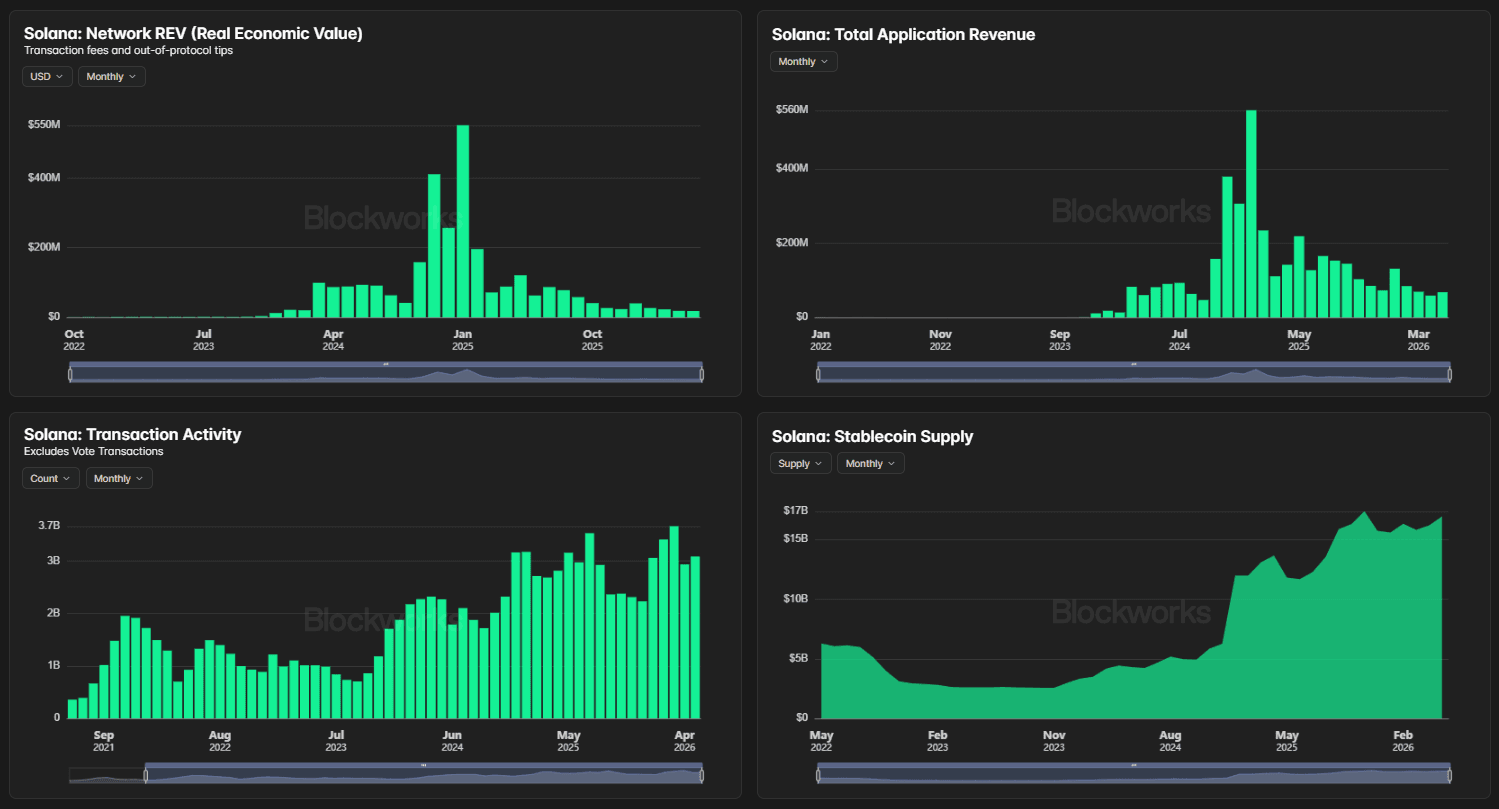Click the "3B" axis label in Transaction Activity
Screen dimensions: 1499x809
point(53,561)
